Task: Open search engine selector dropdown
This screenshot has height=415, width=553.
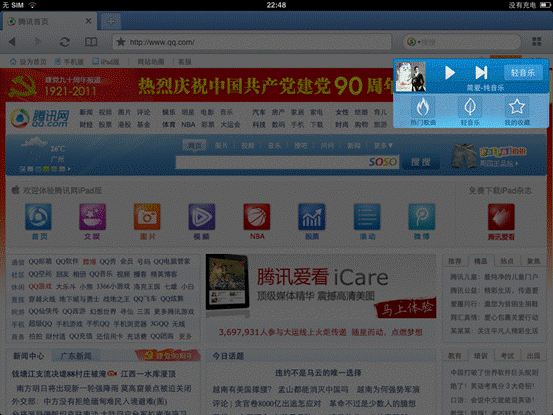Action: point(413,42)
